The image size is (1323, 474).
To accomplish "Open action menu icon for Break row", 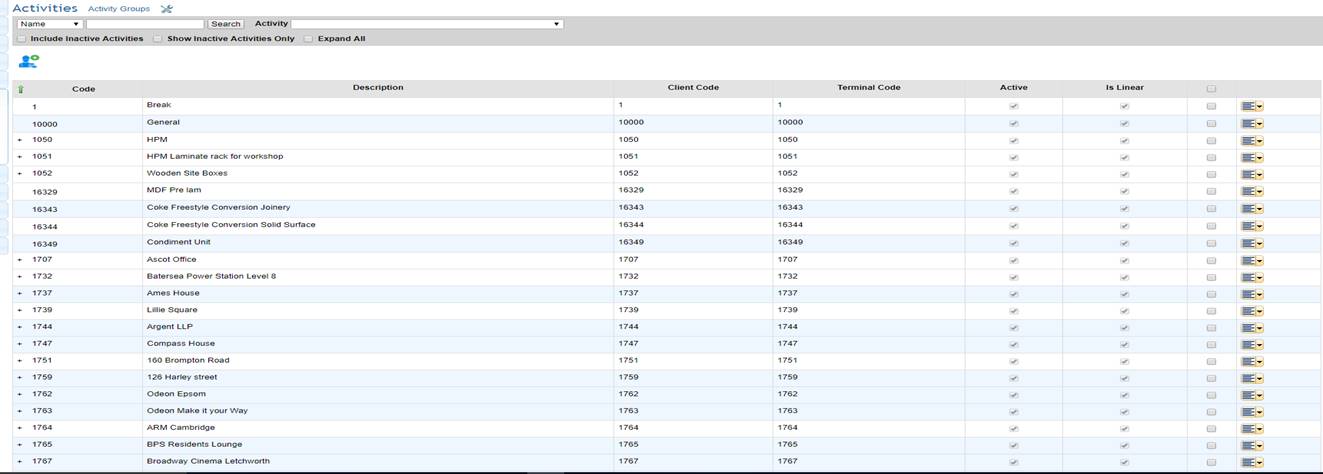I will [1252, 106].
